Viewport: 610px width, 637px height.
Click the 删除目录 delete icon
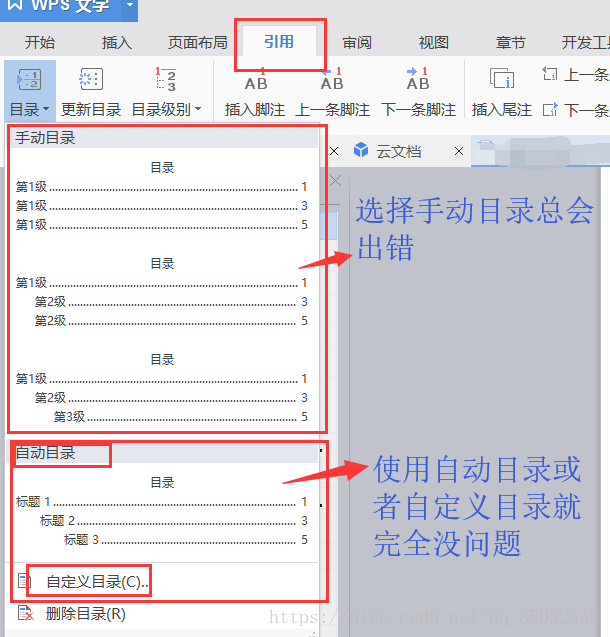tap(26, 613)
